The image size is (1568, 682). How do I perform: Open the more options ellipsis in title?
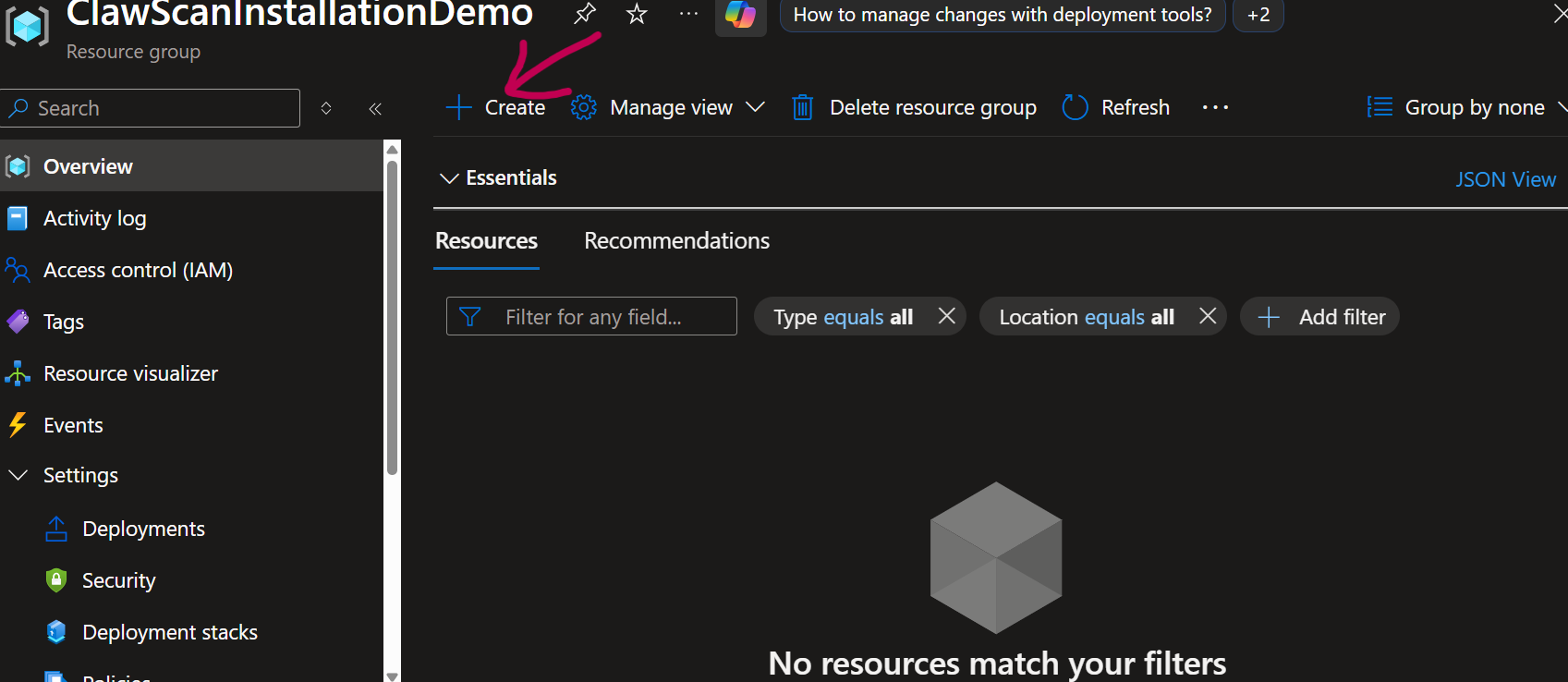(688, 14)
